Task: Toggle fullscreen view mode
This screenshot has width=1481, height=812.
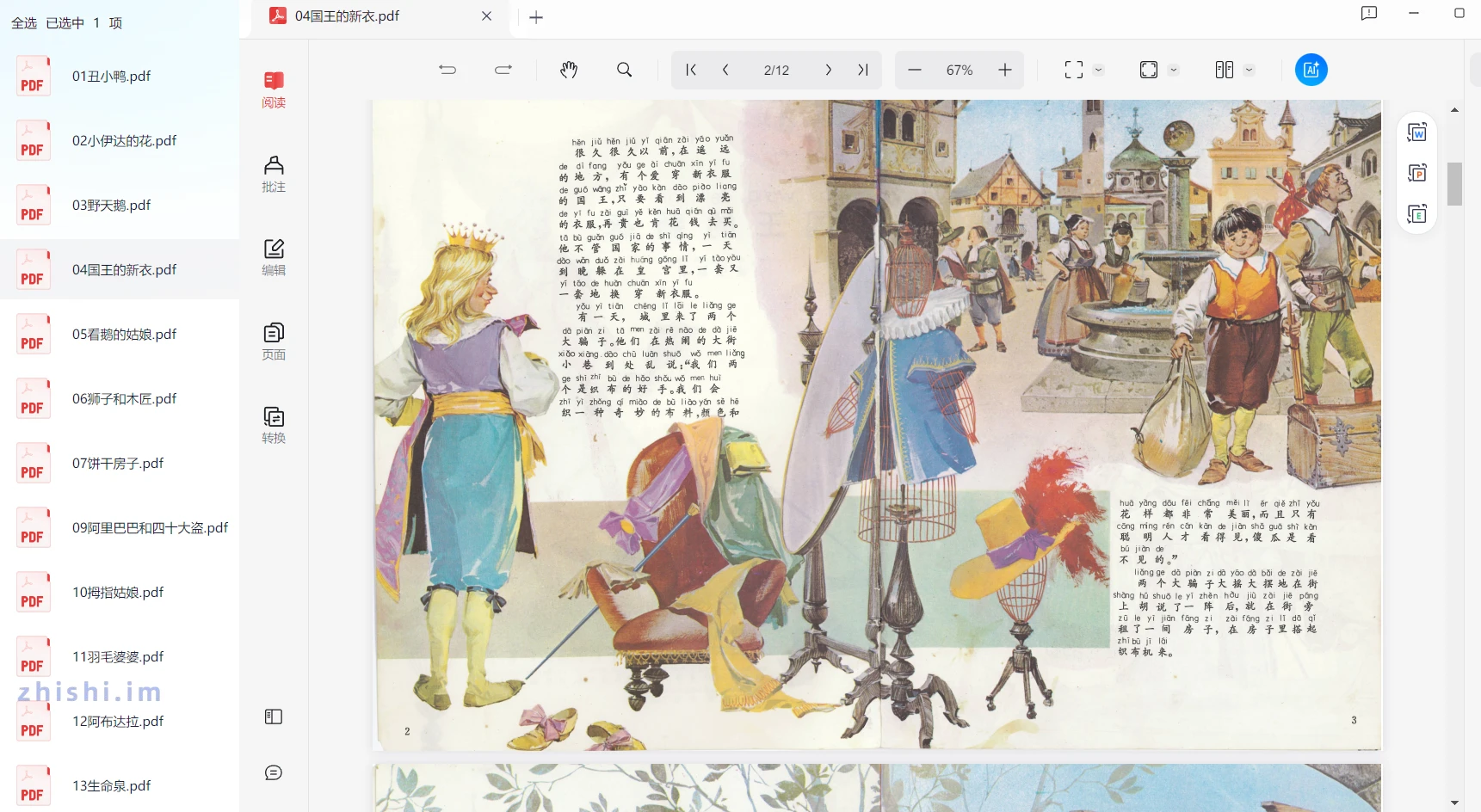Action: [x=1073, y=70]
